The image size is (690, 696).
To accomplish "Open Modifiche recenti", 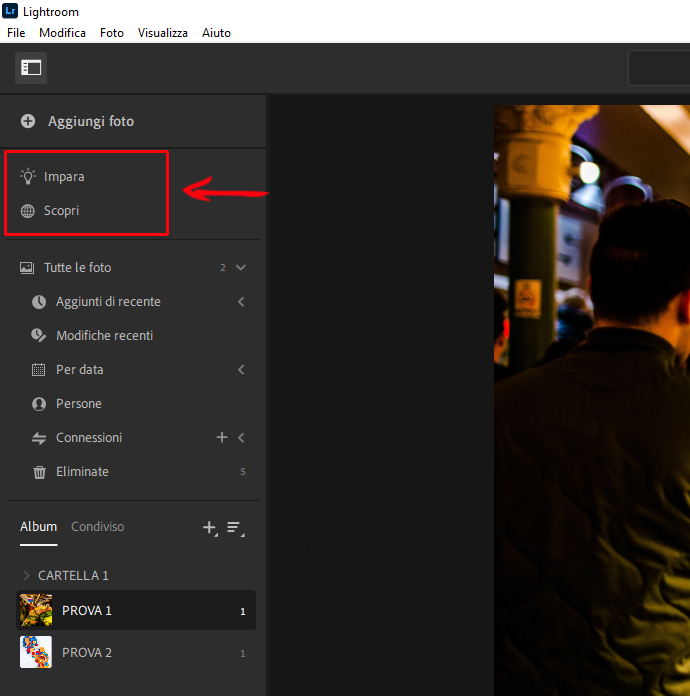I will pos(104,336).
